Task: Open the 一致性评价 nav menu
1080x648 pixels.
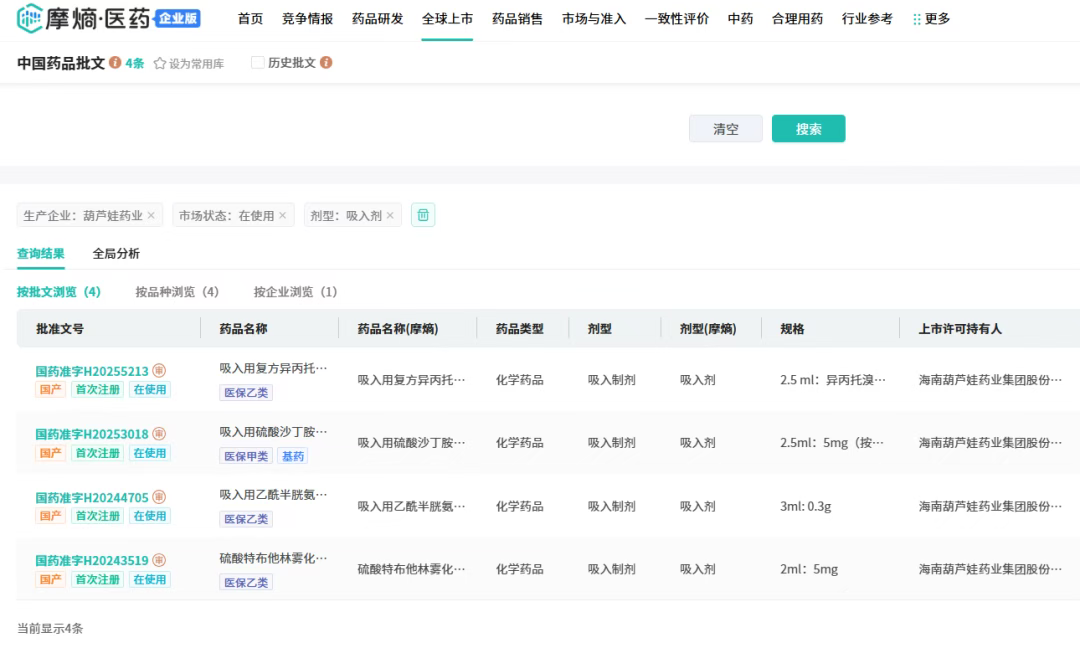Action: (x=676, y=19)
